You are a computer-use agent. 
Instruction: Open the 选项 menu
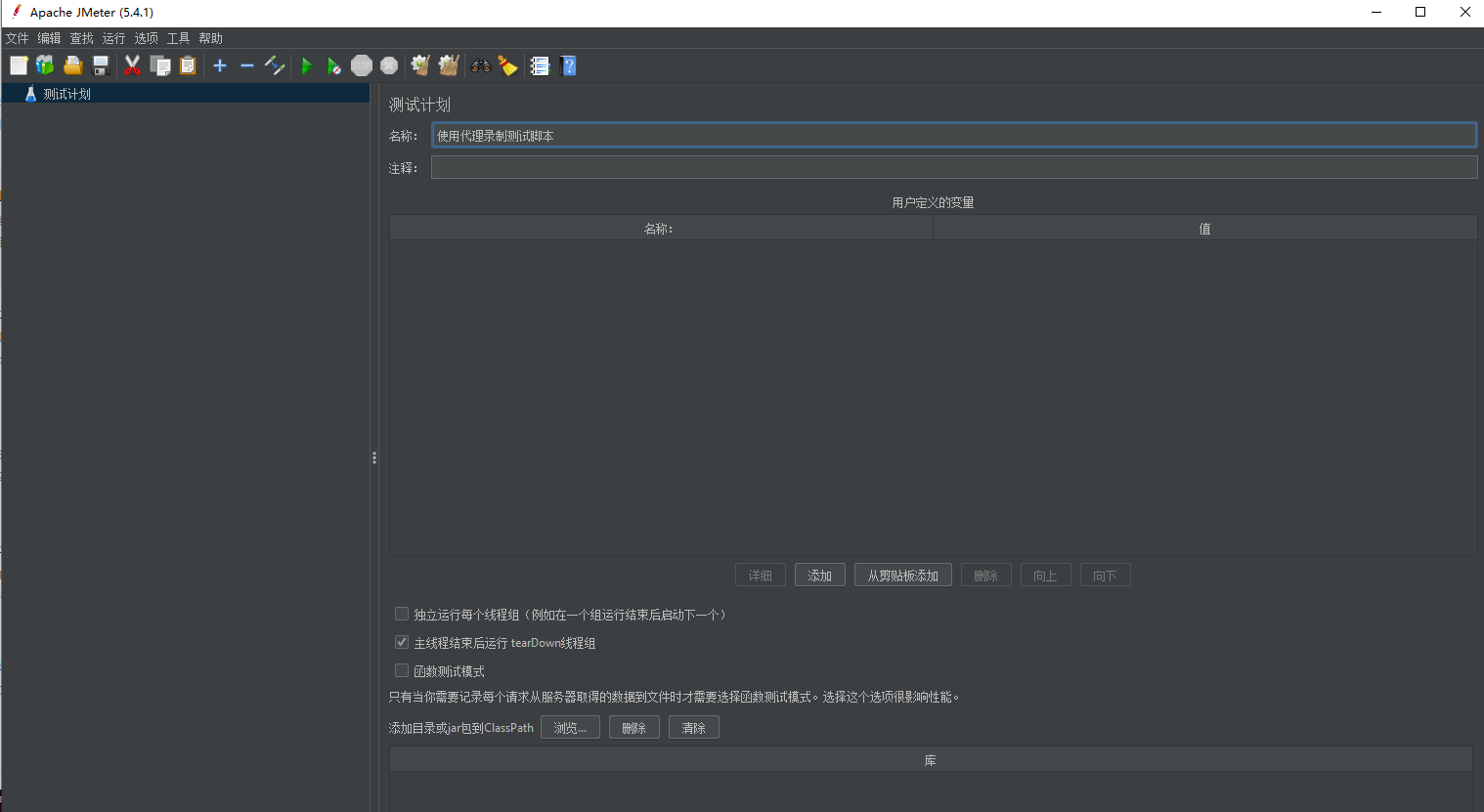coord(147,38)
